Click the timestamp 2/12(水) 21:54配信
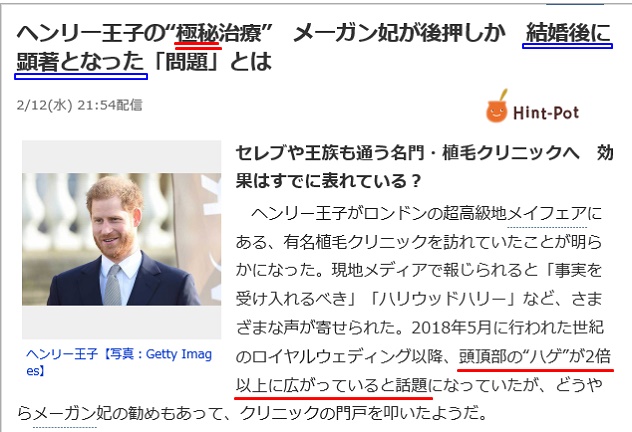 coord(79,105)
